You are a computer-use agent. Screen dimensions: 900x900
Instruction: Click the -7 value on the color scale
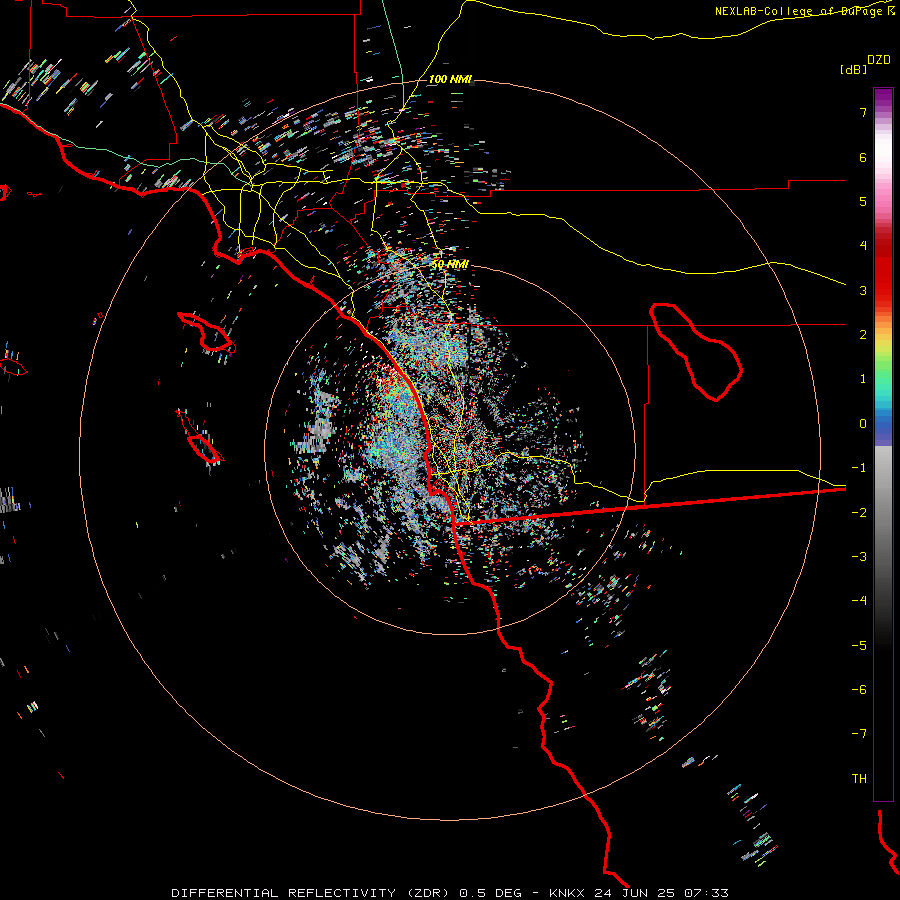click(x=859, y=734)
